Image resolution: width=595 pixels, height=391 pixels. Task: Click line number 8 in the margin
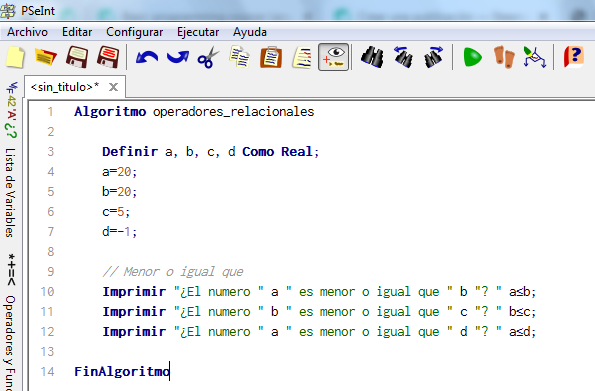pos(50,252)
